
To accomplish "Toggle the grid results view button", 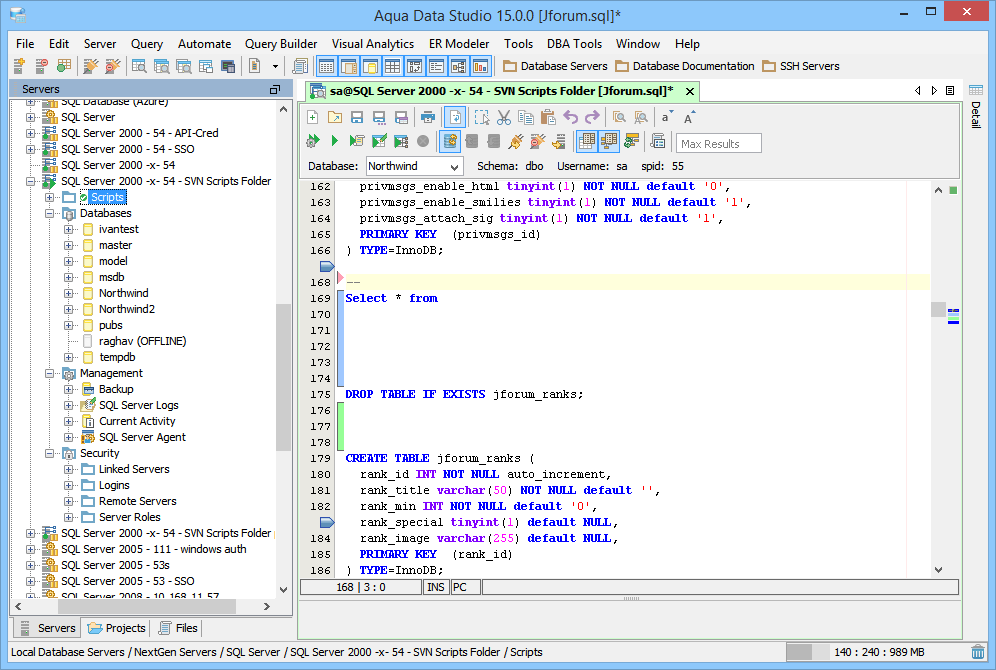I will (x=587, y=141).
